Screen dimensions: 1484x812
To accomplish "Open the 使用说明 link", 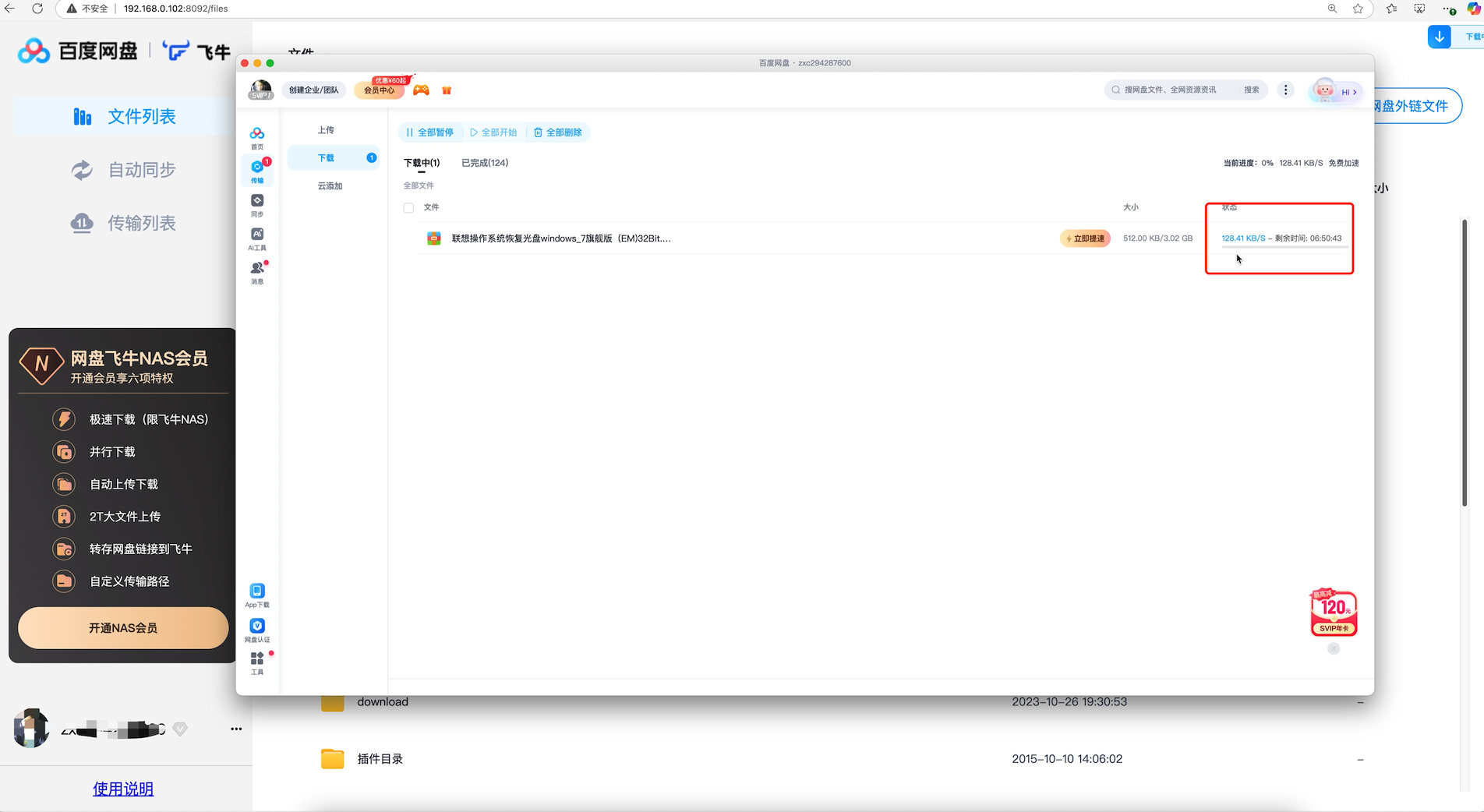I will [x=123, y=789].
